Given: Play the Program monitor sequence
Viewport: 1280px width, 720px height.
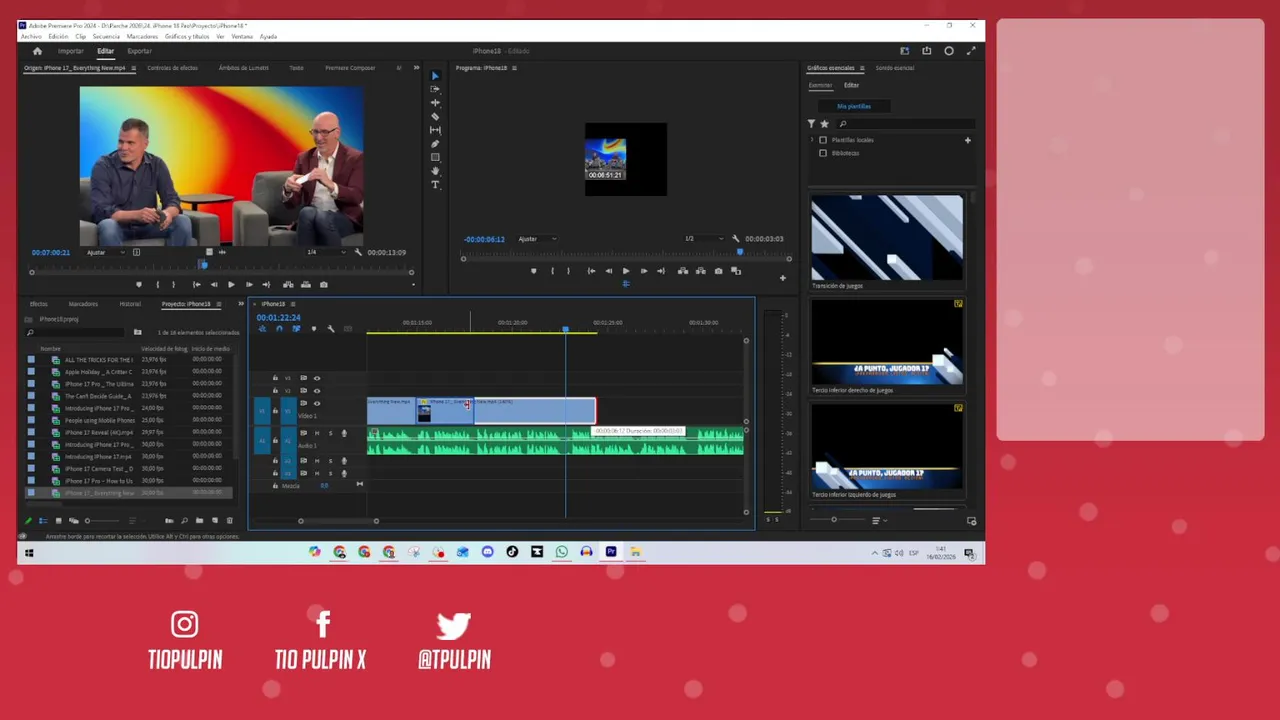Looking at the screenshot, I should 626,271.
